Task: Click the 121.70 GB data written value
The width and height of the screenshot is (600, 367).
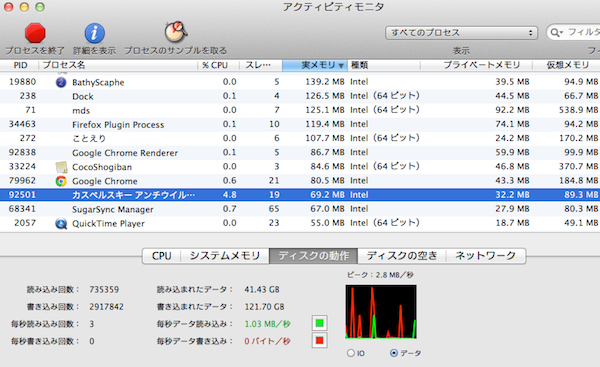Action: click(264, 307)
